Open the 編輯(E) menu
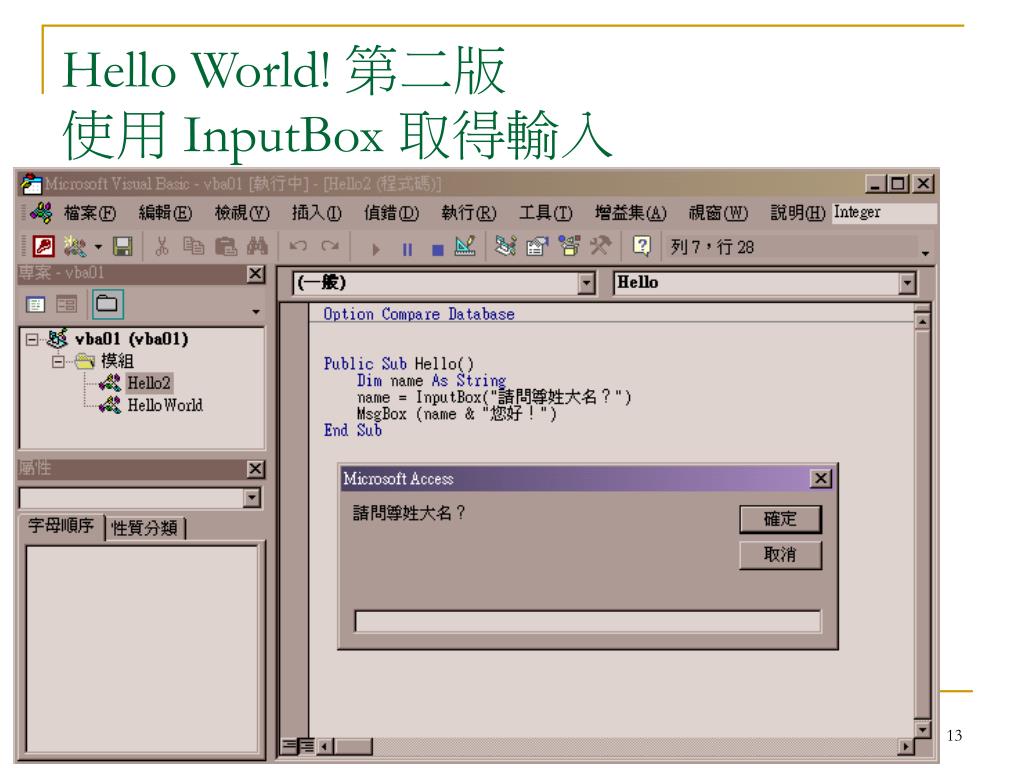 165,213
